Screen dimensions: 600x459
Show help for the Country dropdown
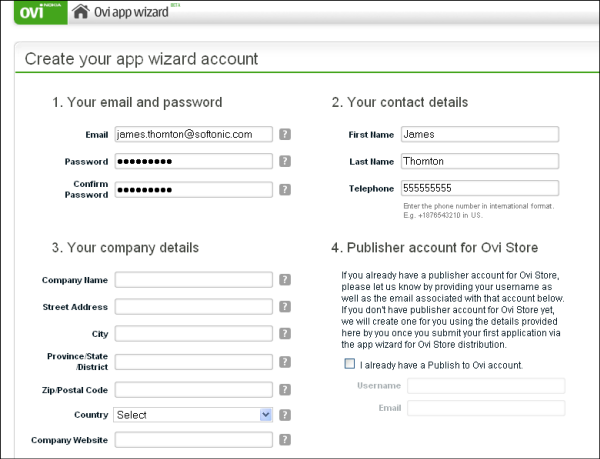tap(285, 414)
